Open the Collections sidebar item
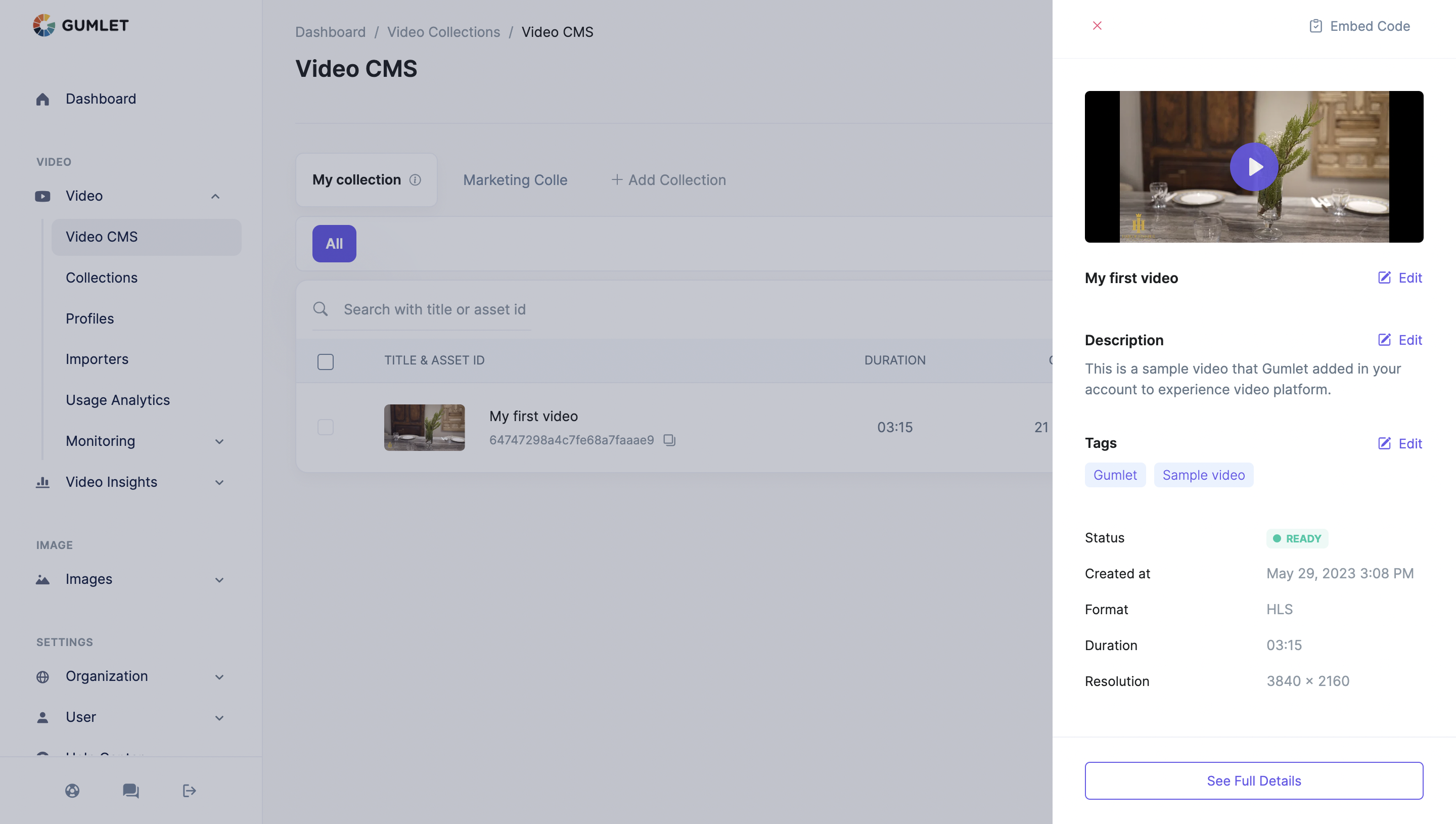This screenshot has width=1456, height=824. click(101, 278)
